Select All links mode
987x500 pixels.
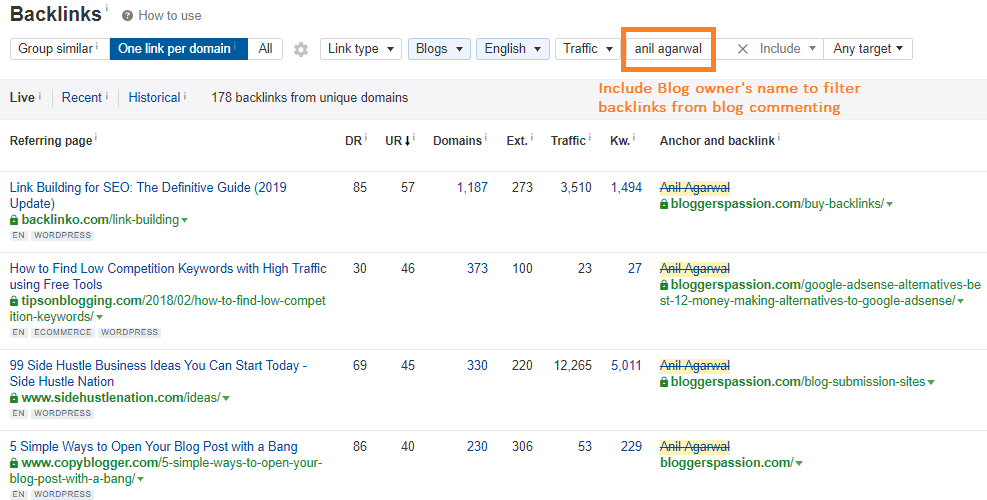click(x=266, y=48)
